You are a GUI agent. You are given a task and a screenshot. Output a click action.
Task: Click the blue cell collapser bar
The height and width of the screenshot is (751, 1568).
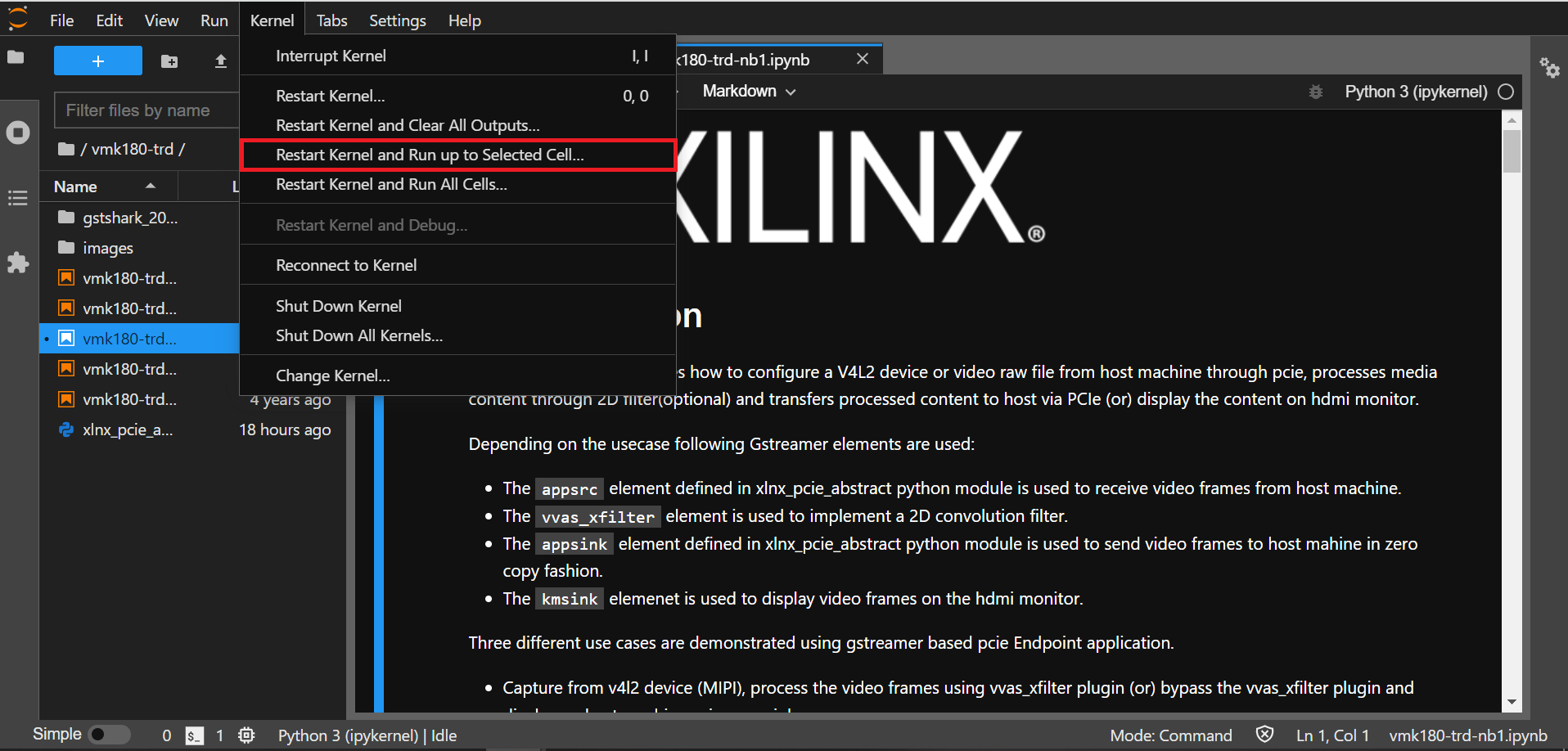(x=379, y=553)
